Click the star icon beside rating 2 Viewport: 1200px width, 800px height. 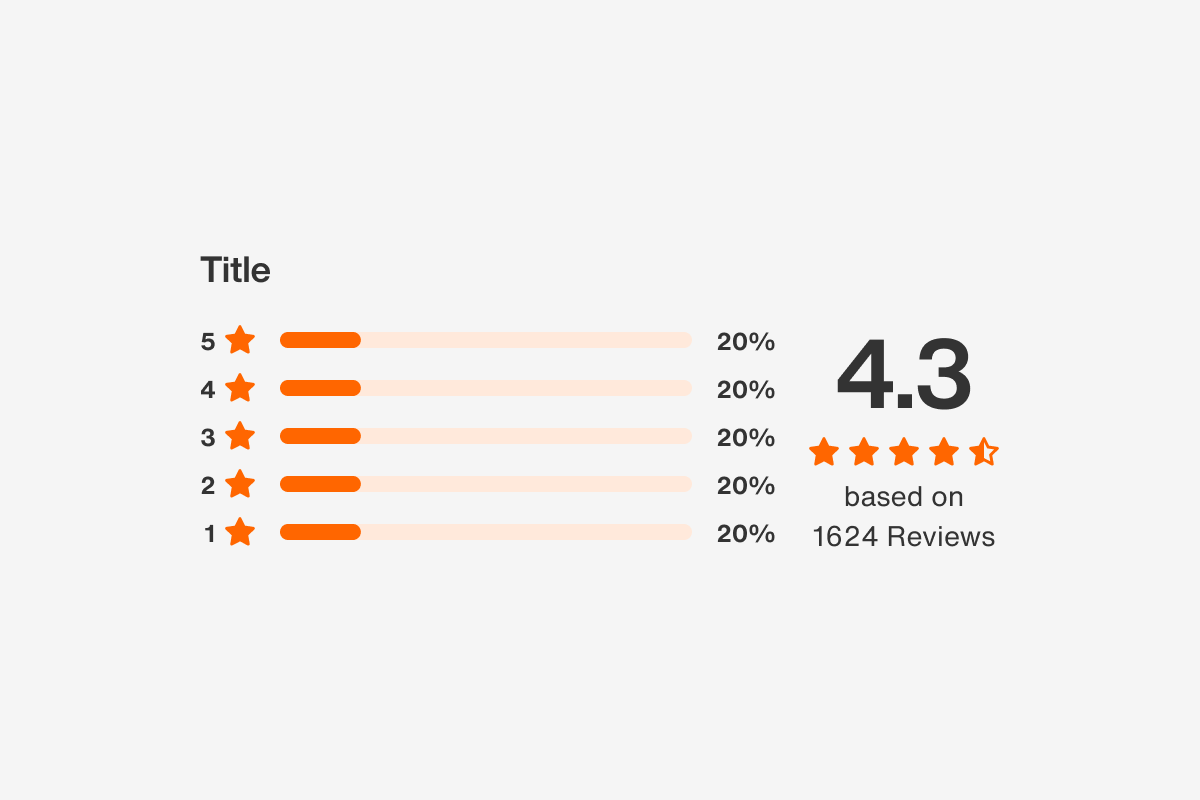click(x=240, y=485)
